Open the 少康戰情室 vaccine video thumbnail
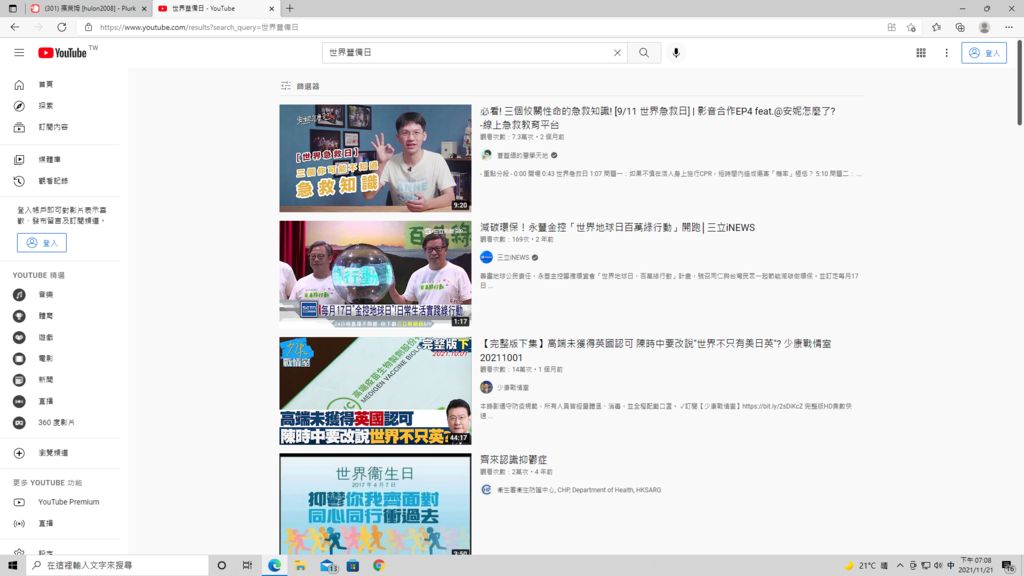 pos(375,391)
